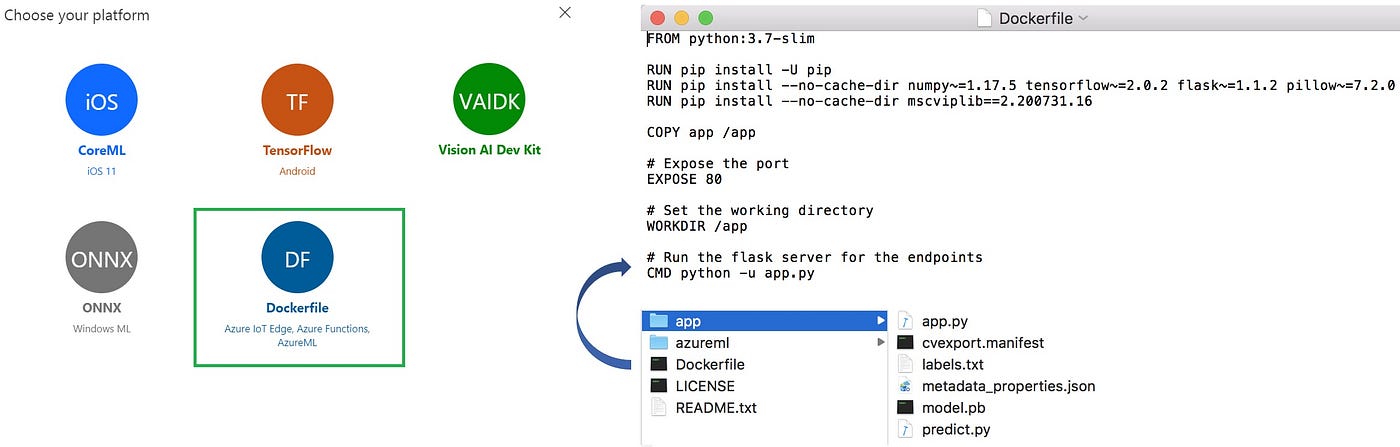The height and width of the screenshot is (447, 1400).
Task: Click the WORKDIR /app line
Action: tap(697, 226)
